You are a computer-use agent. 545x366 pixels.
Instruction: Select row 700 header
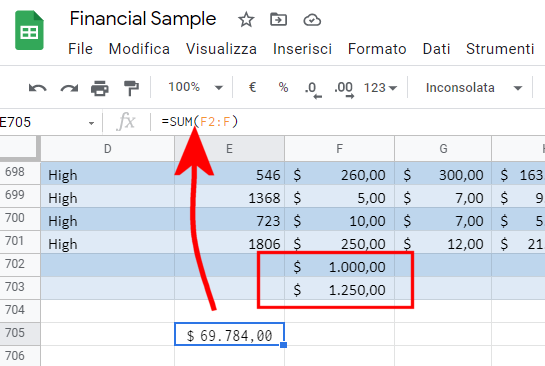[x=20, y=219]
